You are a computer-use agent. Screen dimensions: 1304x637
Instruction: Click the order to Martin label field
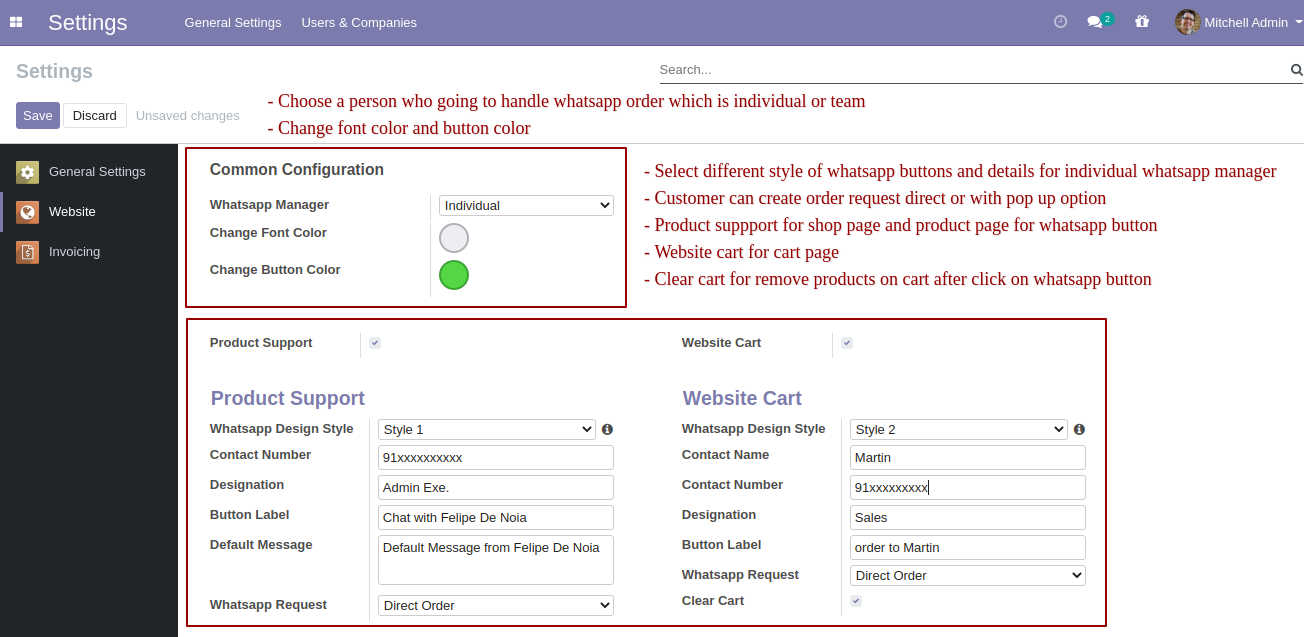[x=968, y=547]
